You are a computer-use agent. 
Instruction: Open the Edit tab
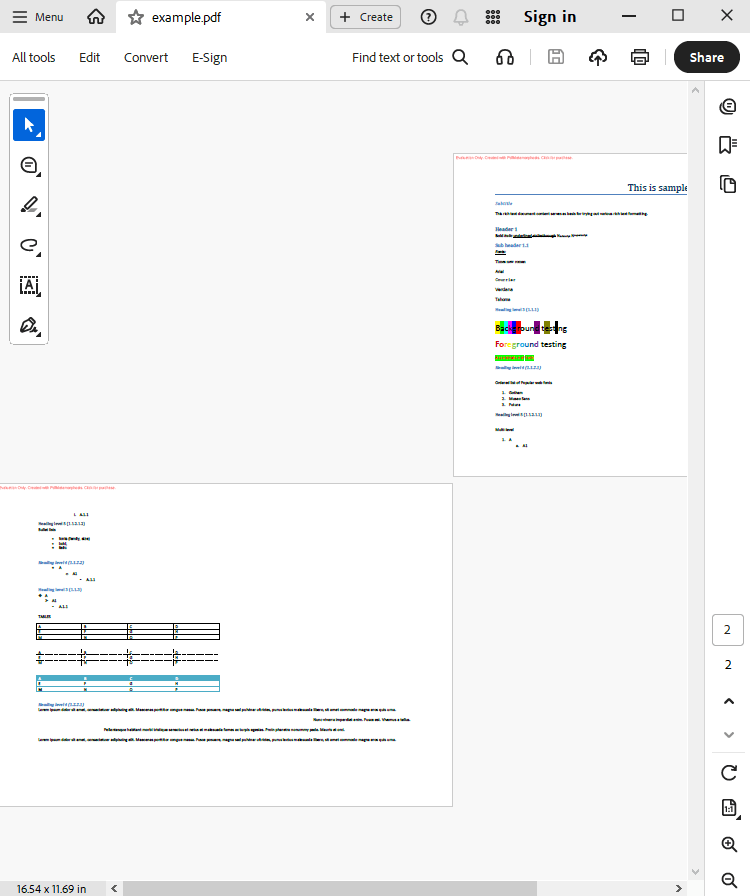click(x=89, y=58)
